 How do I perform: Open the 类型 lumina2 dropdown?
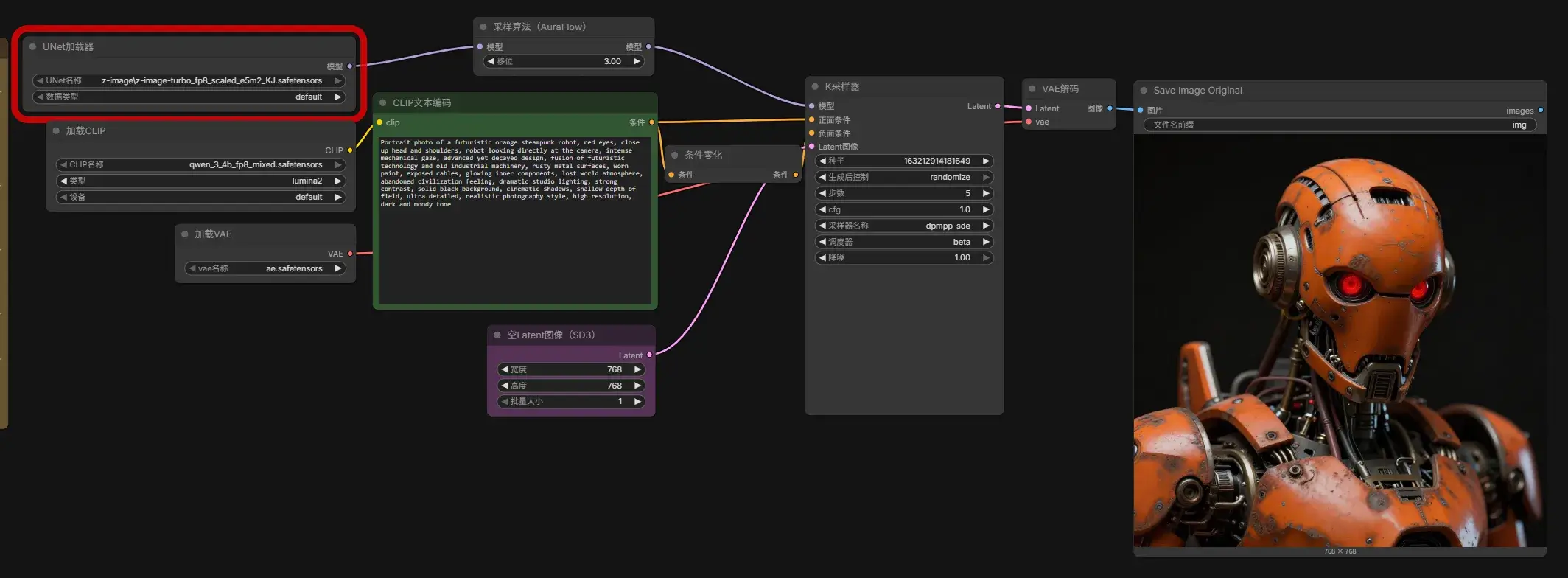click(201, 181)
